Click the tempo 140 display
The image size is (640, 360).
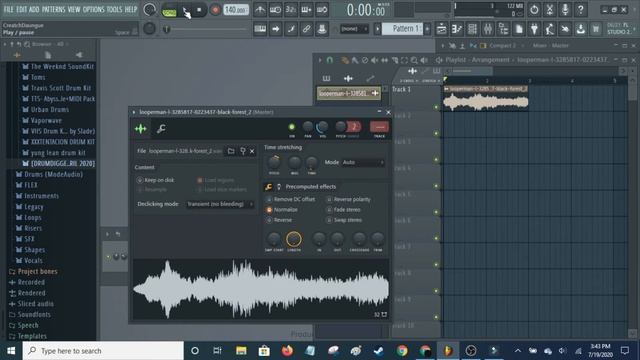coord(236,10)
